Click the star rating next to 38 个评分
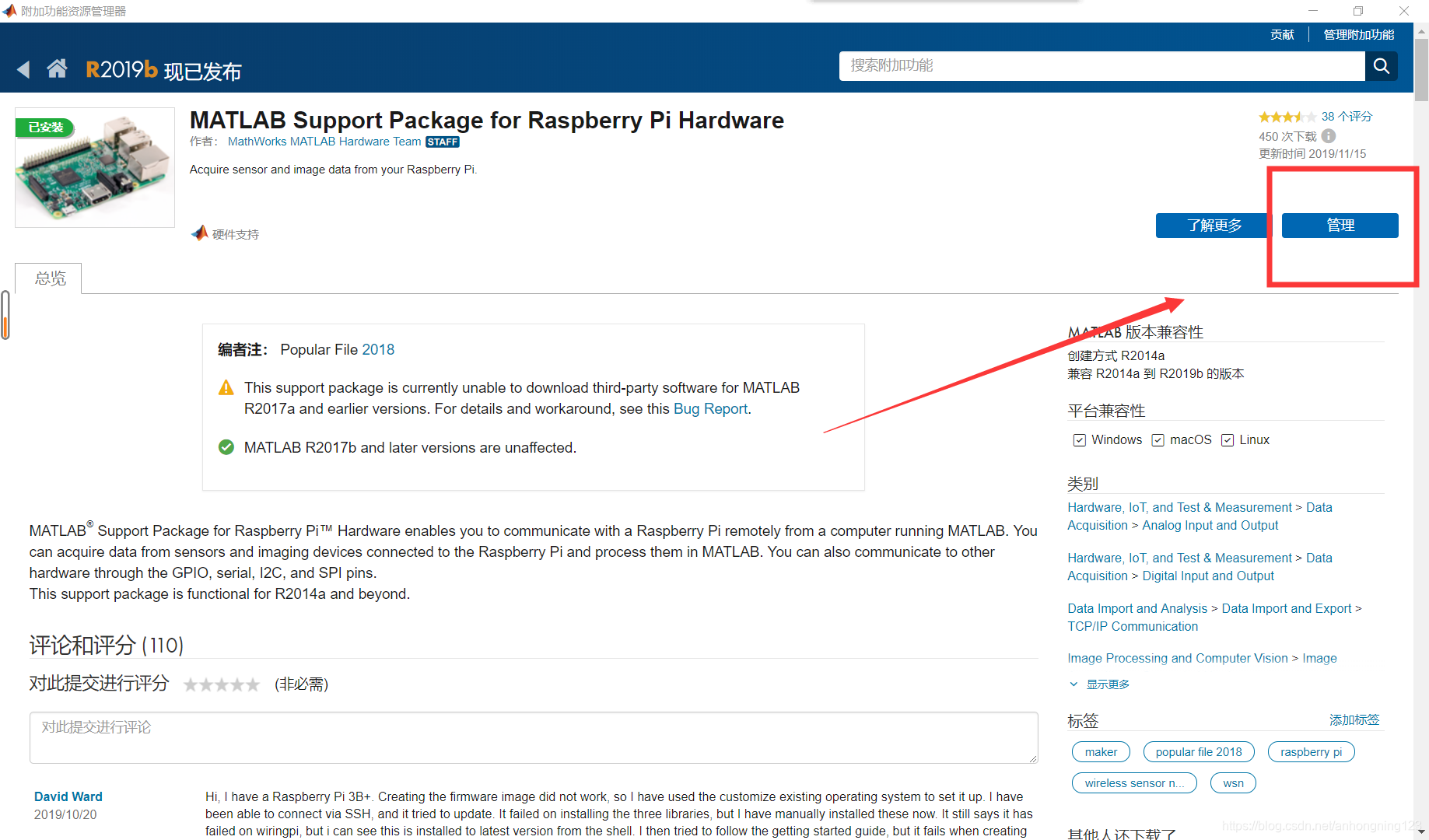This screenshot has width=1429, height=840. coord(1287,117)
